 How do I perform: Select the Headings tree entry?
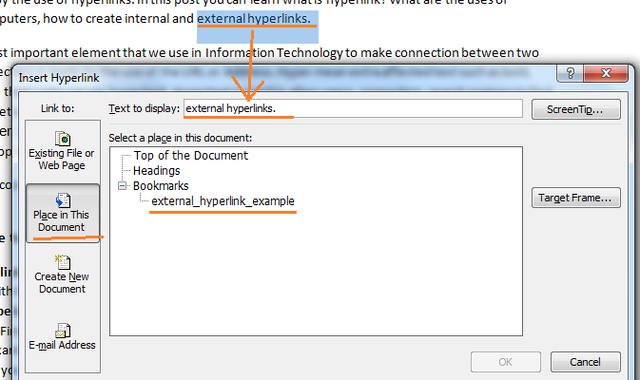157,171
